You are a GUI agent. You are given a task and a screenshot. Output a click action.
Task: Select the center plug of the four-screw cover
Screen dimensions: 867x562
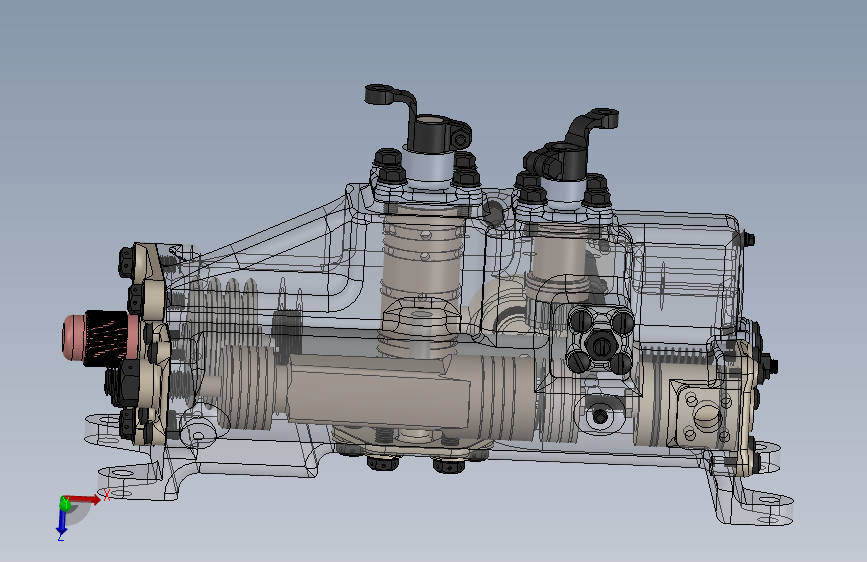[x=600, y=345]
